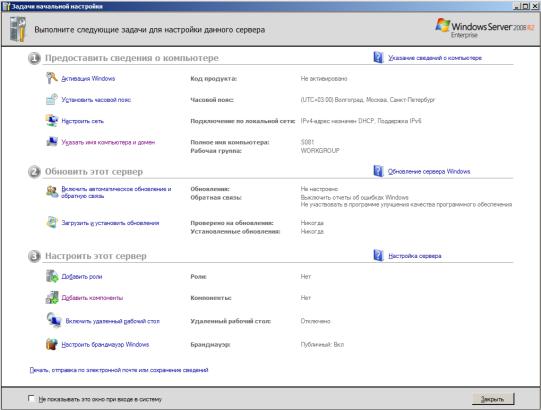Click help book icon beside Указание сведений о компьютере
Image resolution: width=541 pixels, height=410 pixels.
[x=378, y=57]
